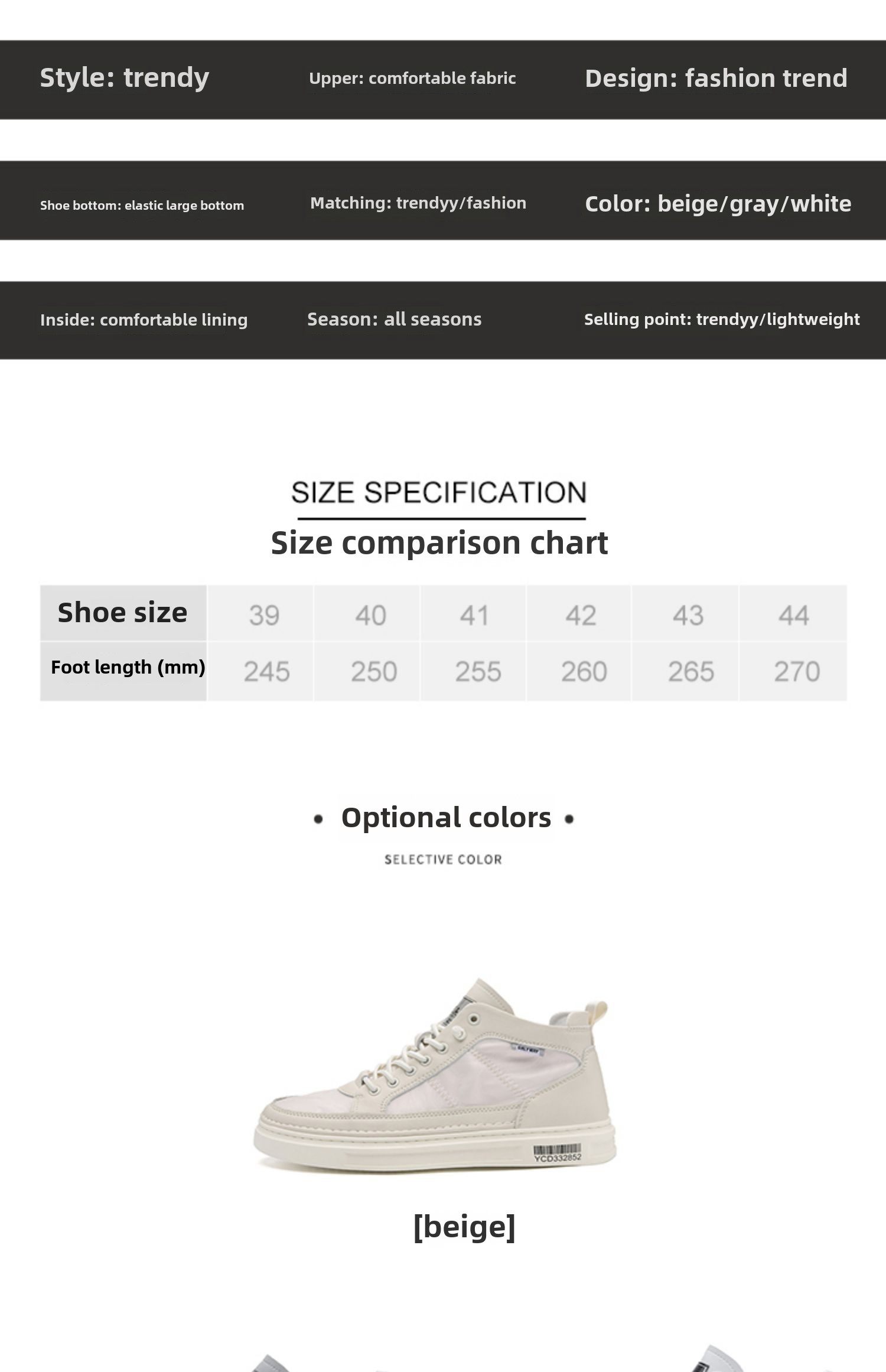Select shoe size 40 in chart
886x1372 pixels.
370,615
